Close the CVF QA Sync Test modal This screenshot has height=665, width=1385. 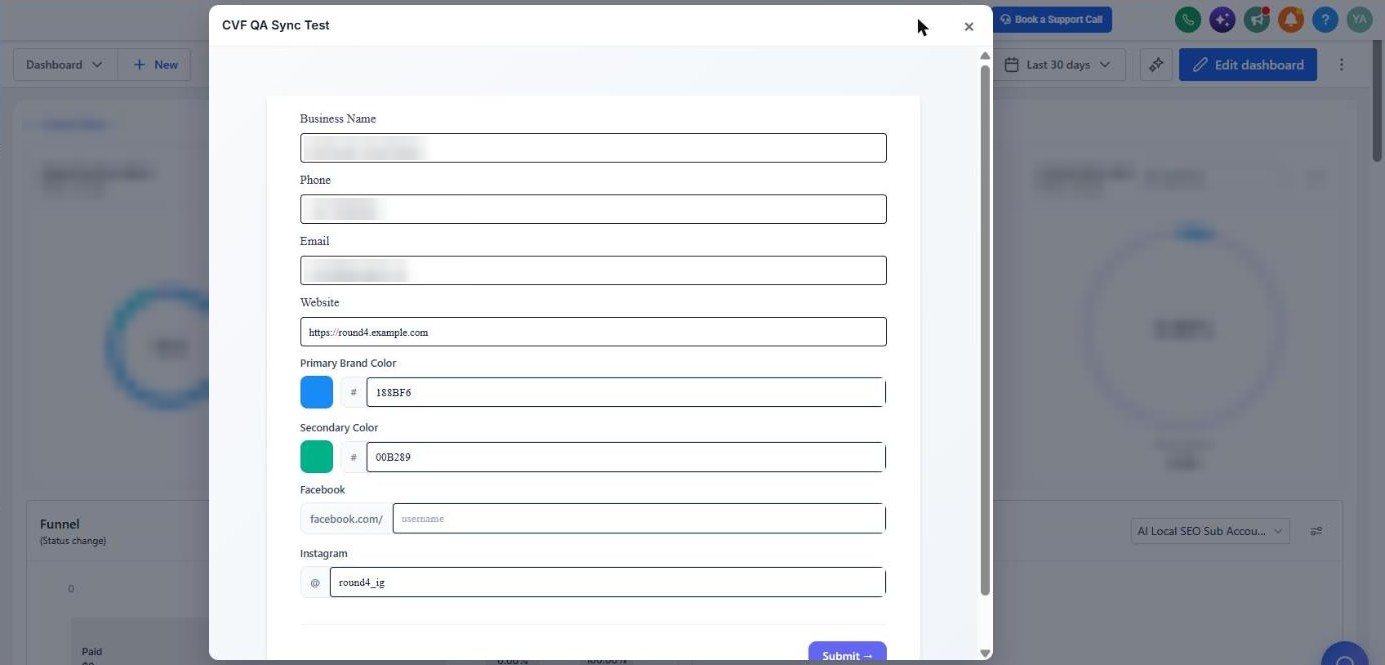point(968,27)
